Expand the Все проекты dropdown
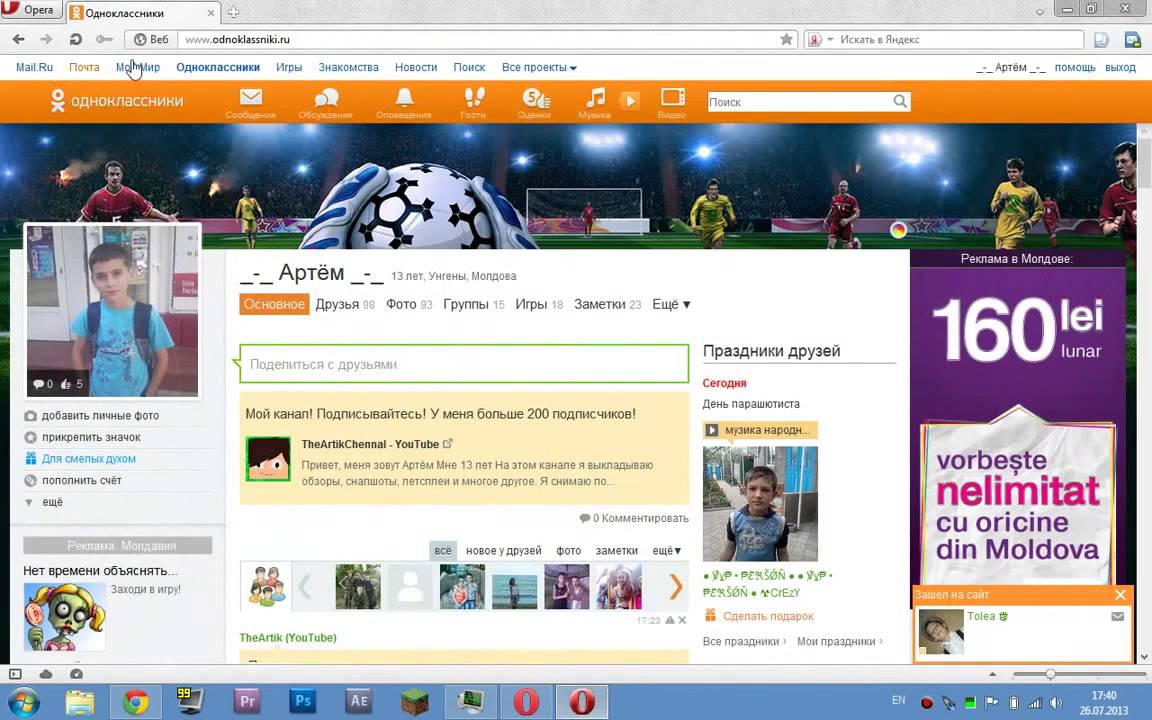Screen dimensions: 1152x720 tap(539, 67)
